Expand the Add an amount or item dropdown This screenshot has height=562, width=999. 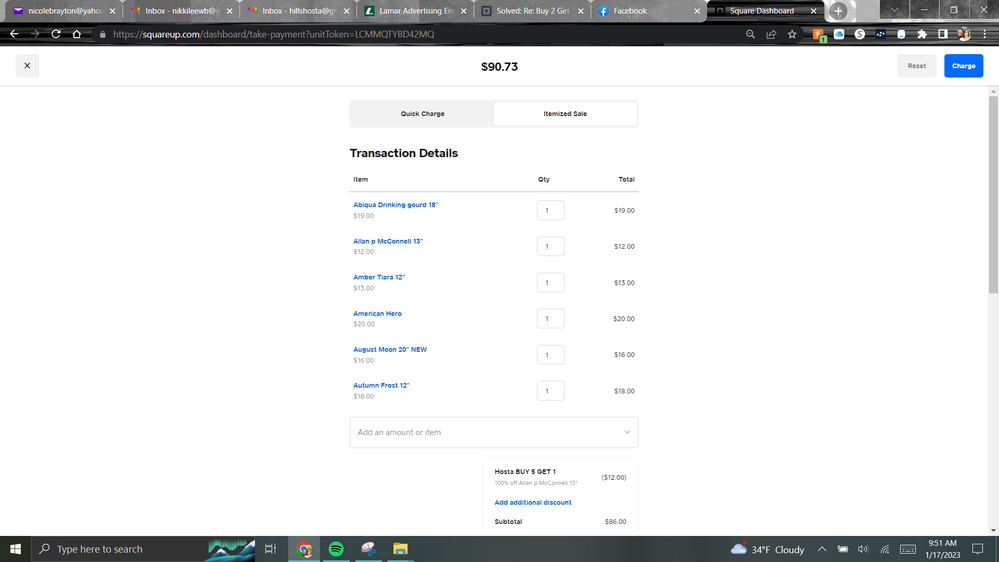(x=627, y=432)
